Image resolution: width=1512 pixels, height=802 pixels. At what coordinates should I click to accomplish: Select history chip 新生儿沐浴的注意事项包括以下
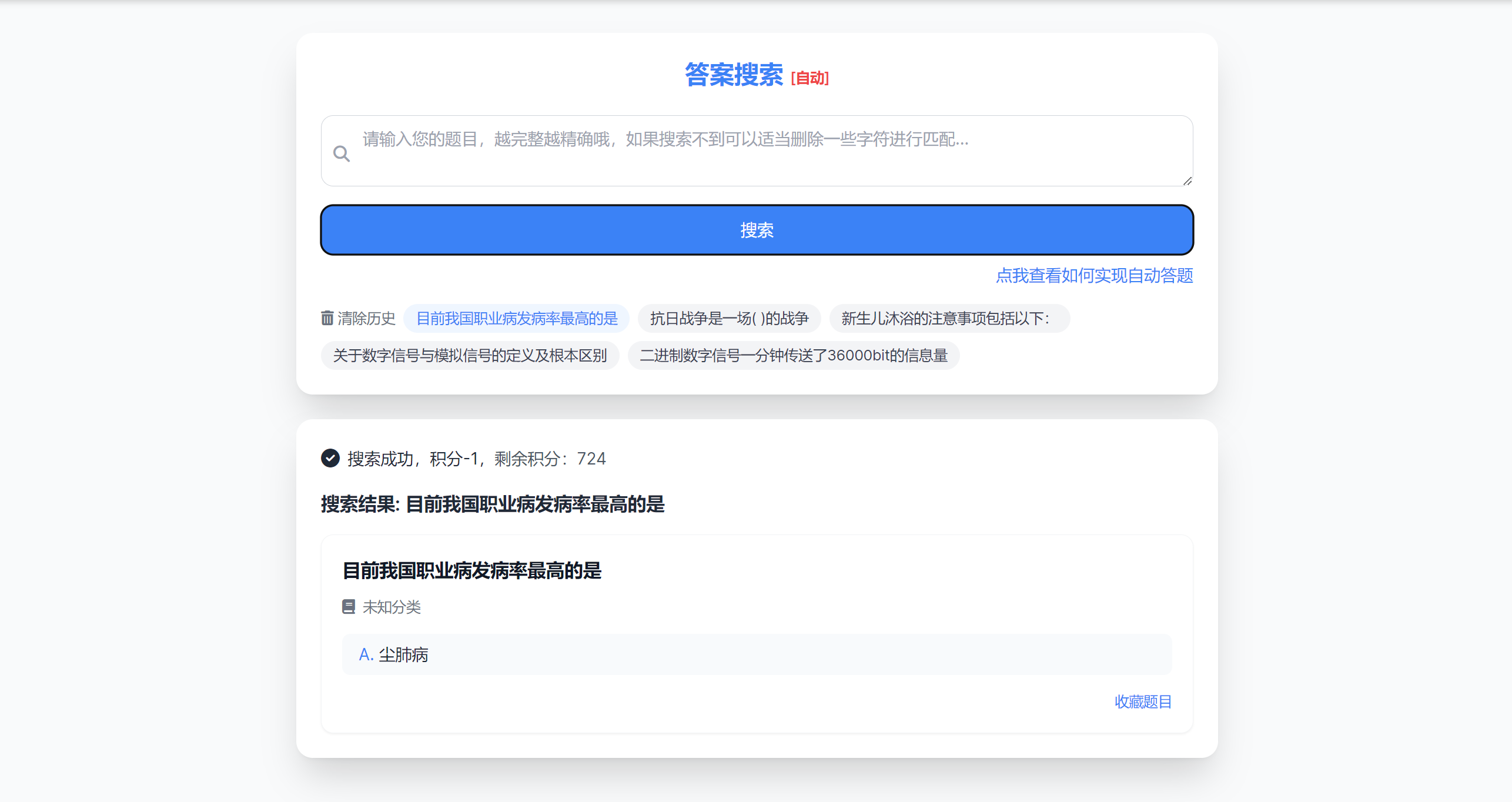tap(949, 319)
